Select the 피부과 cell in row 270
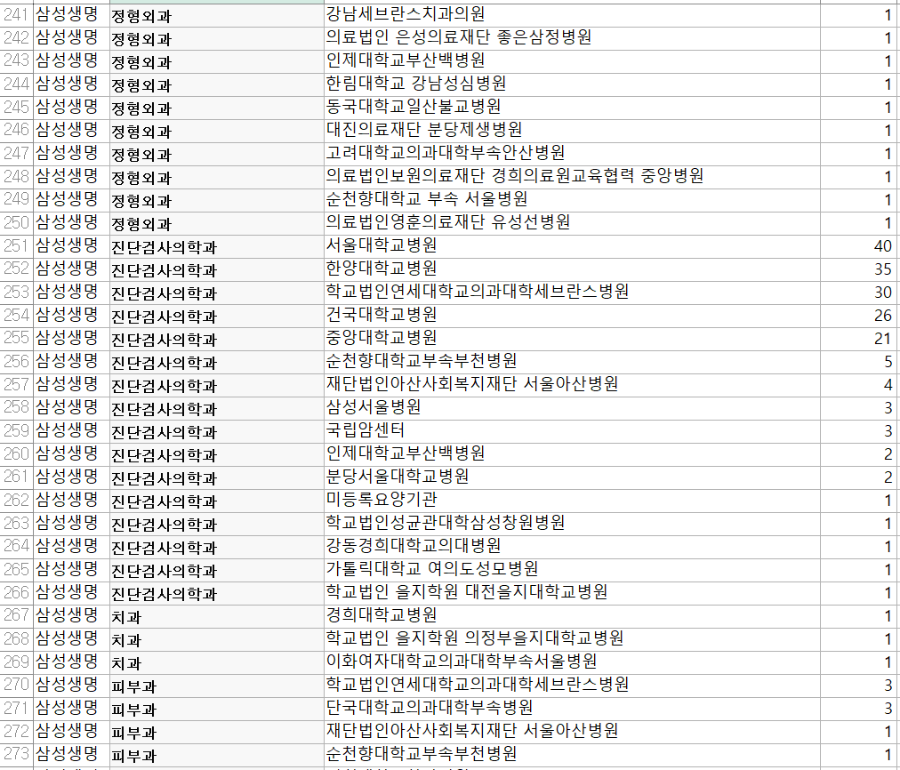The height and width of the screenshot is (770, 900). (216, 686)
